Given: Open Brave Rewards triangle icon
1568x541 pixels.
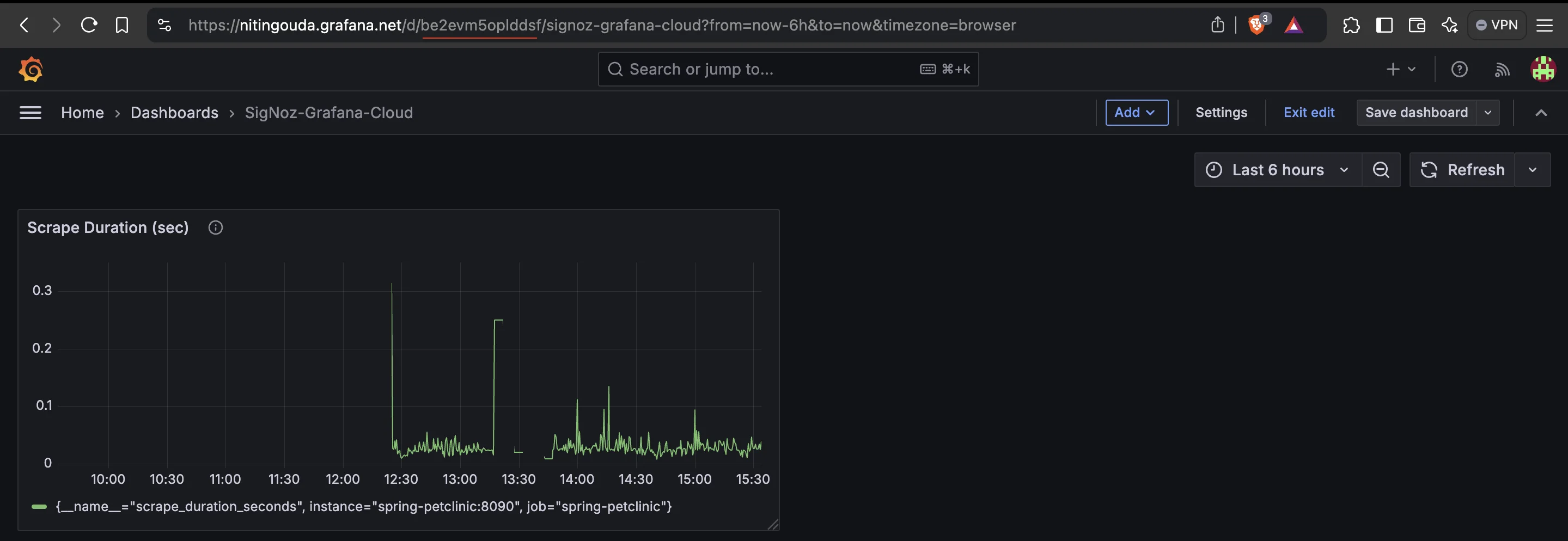Looking at the screenshot, I should point(1294,25).
